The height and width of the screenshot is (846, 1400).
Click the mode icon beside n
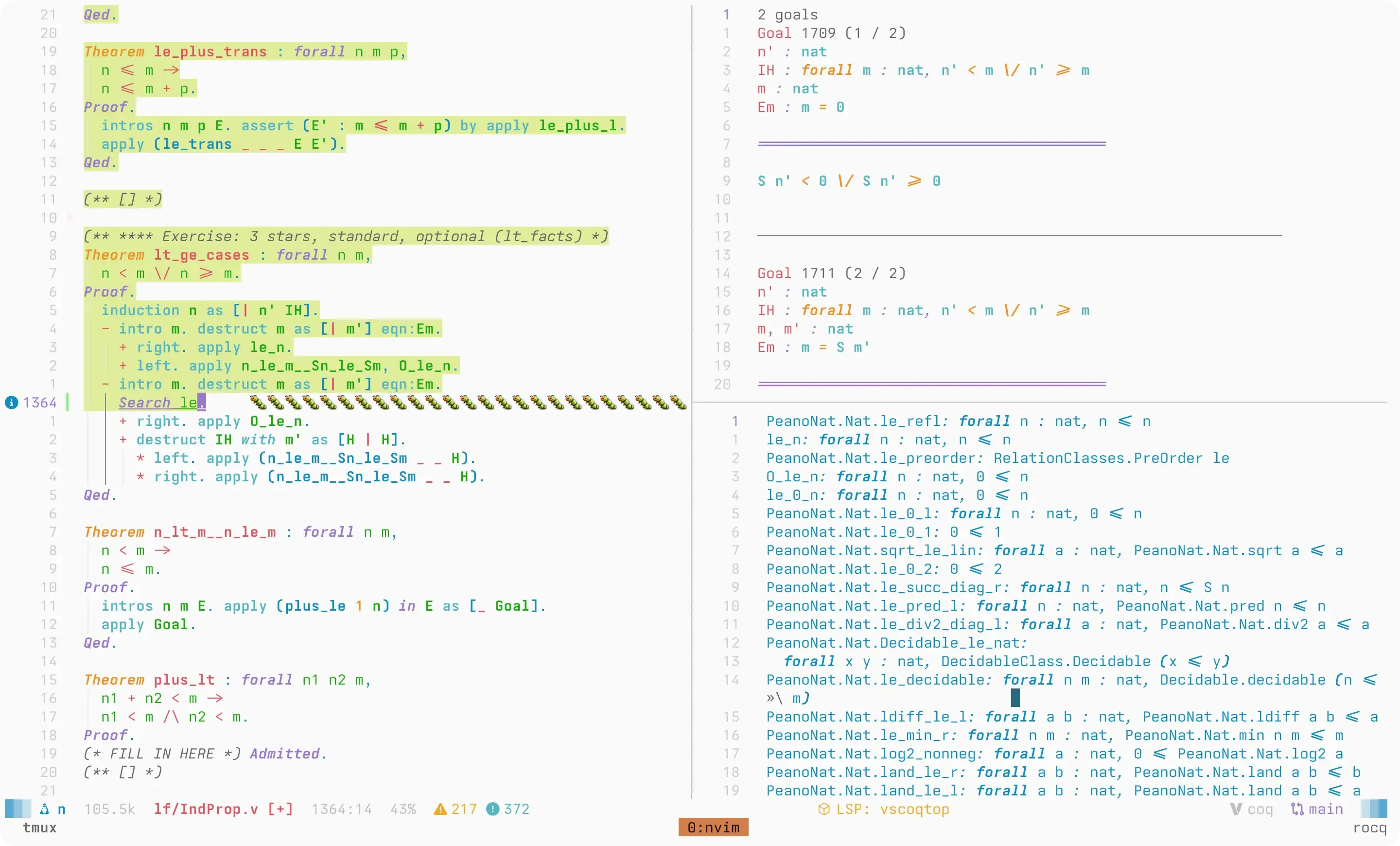[44, 809]
